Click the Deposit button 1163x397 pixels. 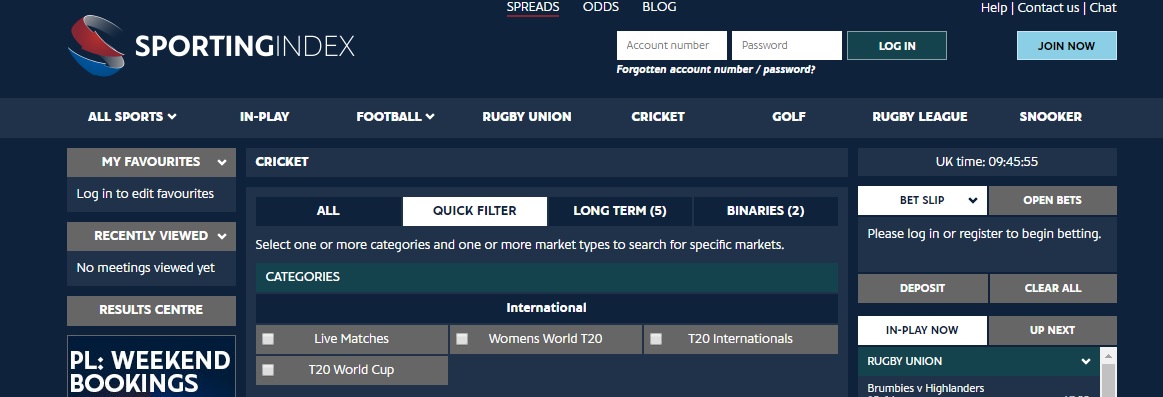[x=923, y=289]
